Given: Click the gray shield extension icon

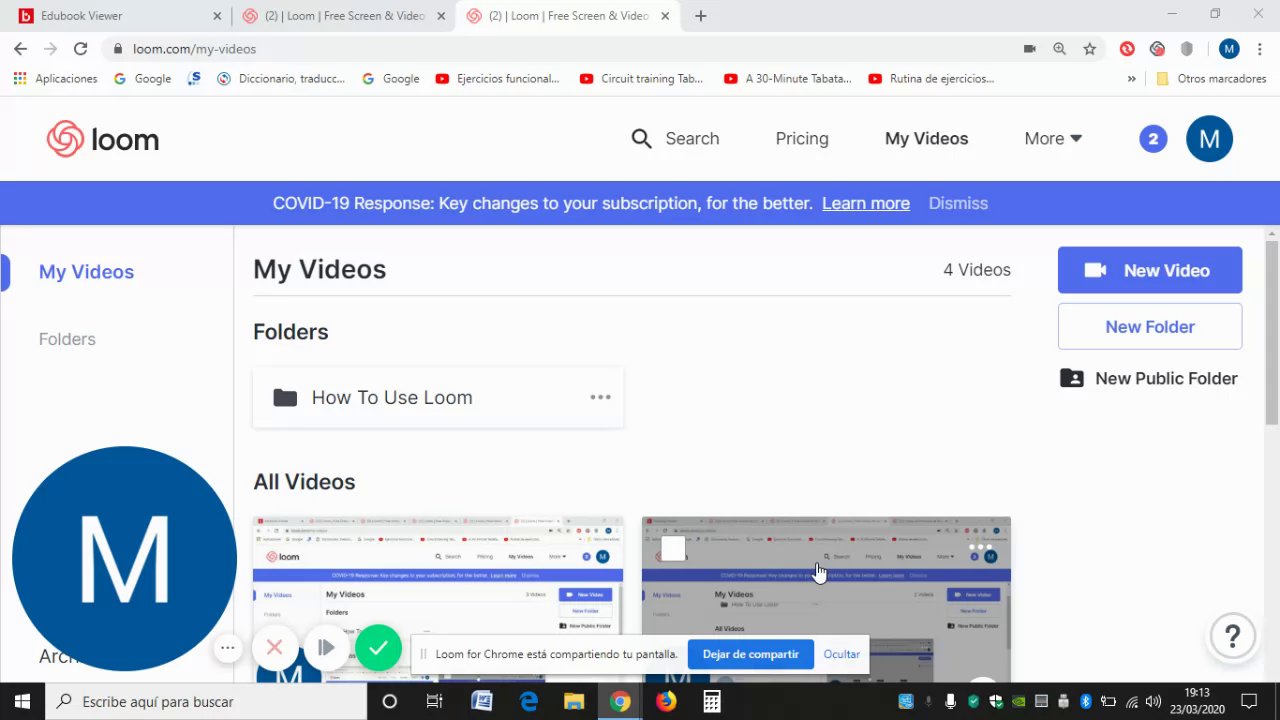Looking at the screenshot, I should pyautogui.click(x=1187, y=48).
